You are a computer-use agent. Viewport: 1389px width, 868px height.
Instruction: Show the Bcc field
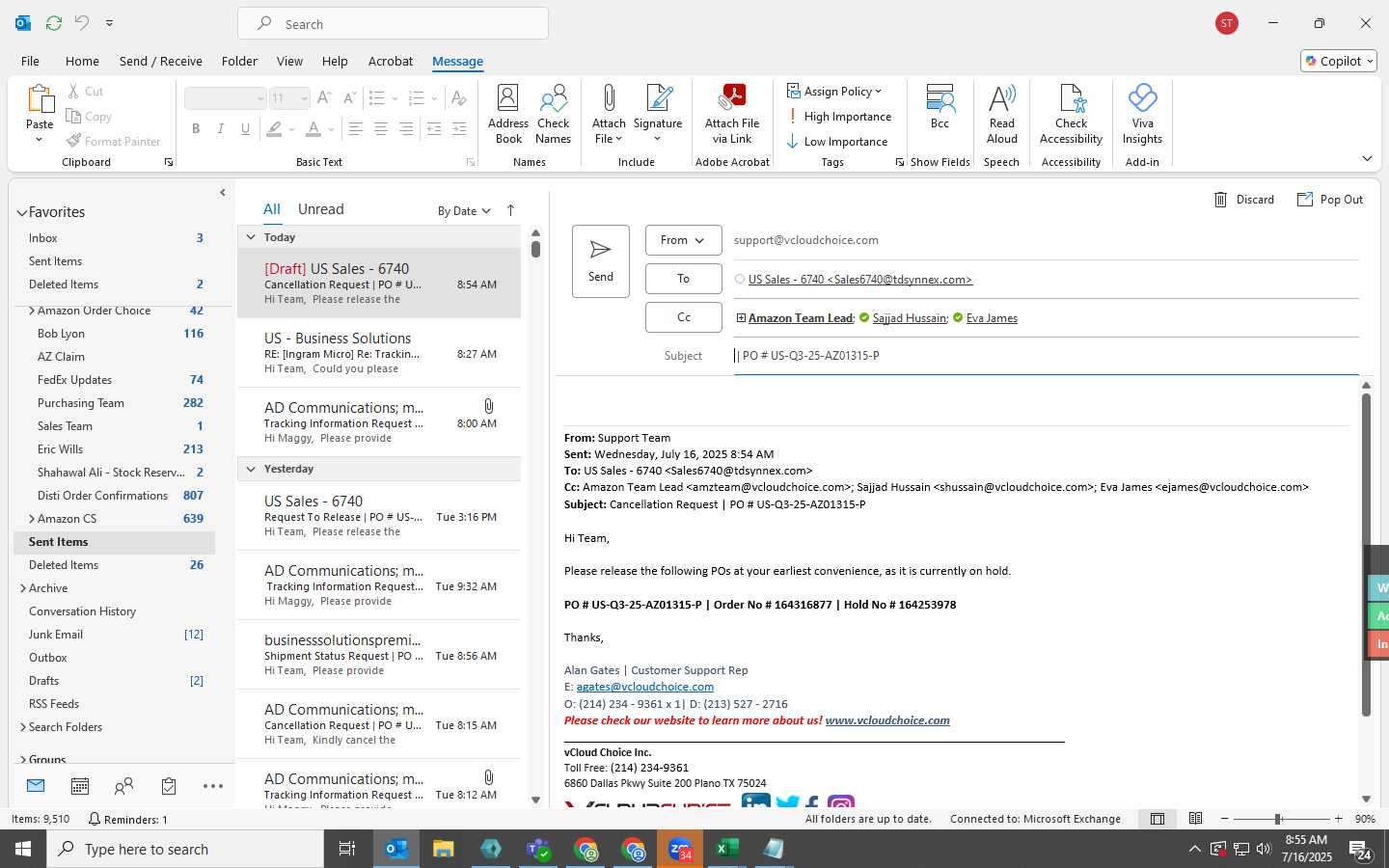click(940, 106)
